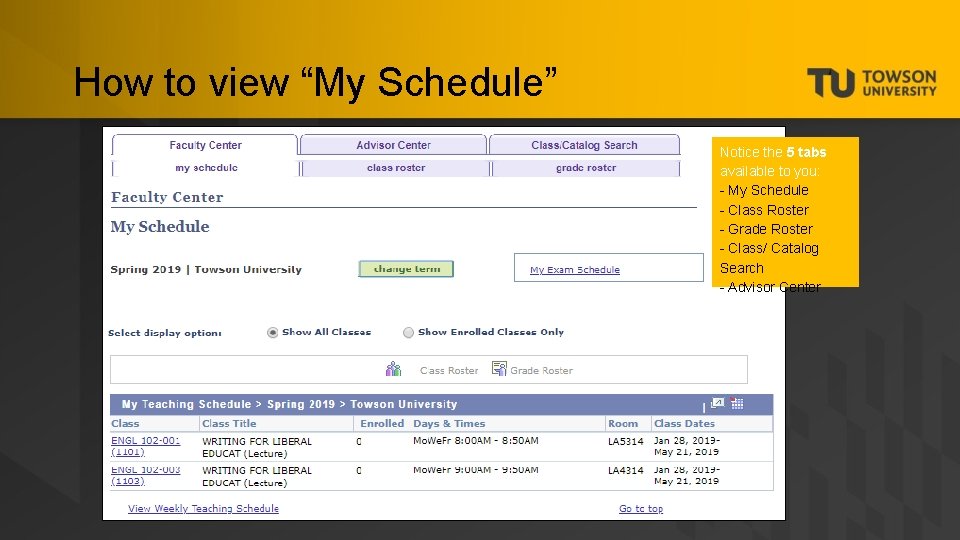This screenshot has width=960, height=540.
Task: Click the Grade Roster icon
Action: pyautogui.click(x=499, y=368)
